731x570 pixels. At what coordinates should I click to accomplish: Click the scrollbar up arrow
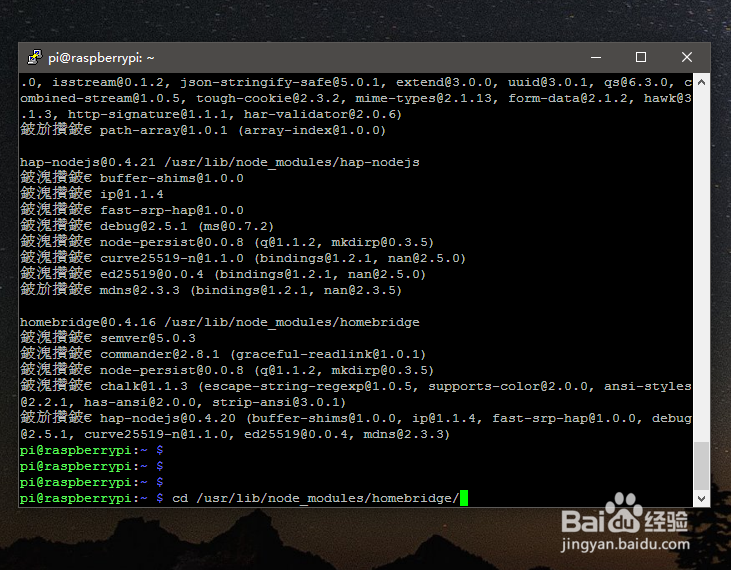701,82
